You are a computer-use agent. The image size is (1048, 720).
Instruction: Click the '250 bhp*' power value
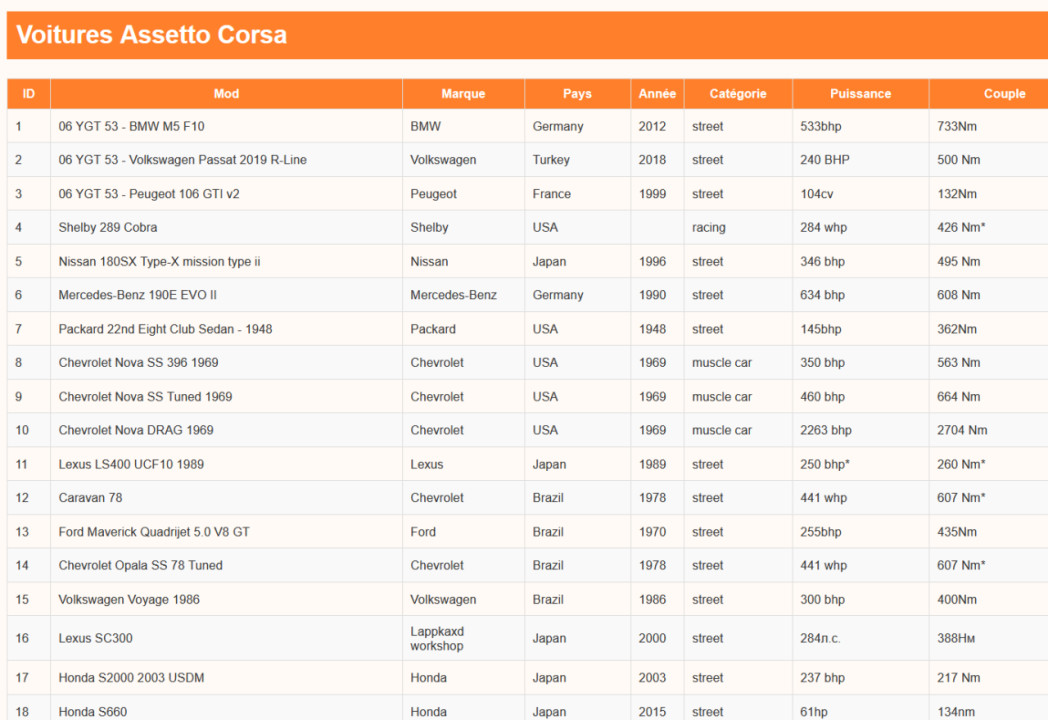[825, 464]
